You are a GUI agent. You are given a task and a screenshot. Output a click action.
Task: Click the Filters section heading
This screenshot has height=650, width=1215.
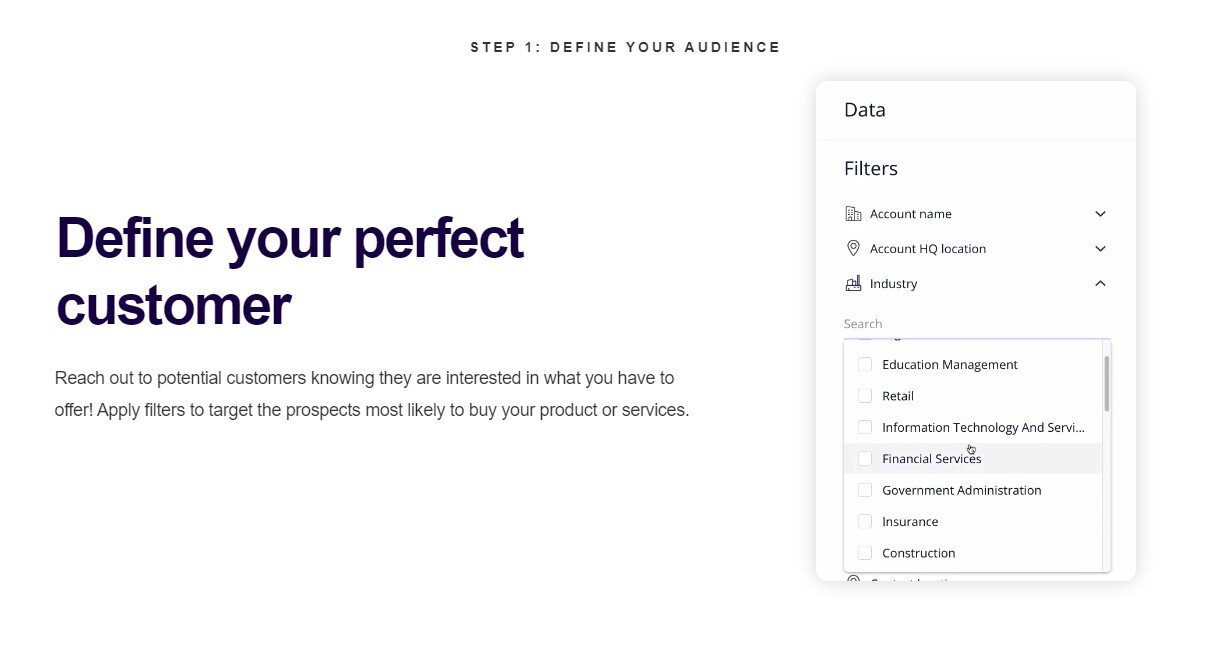click(871, 169)
